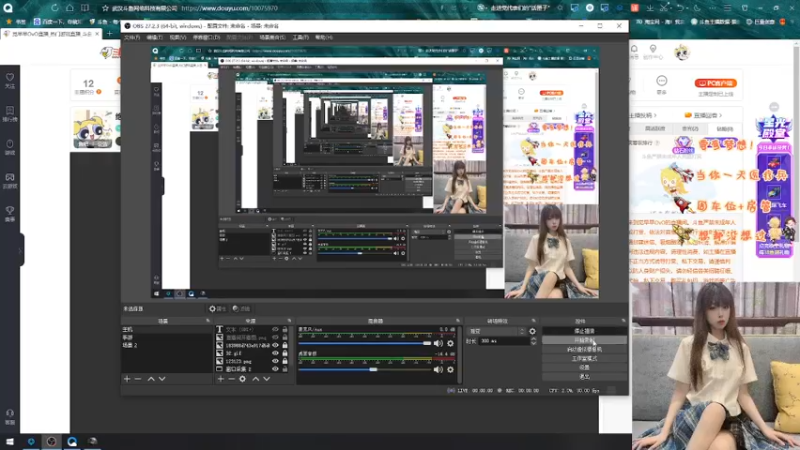Bookmark the page with the star icon
Viewport: 800px width, 450px height.
105,8
